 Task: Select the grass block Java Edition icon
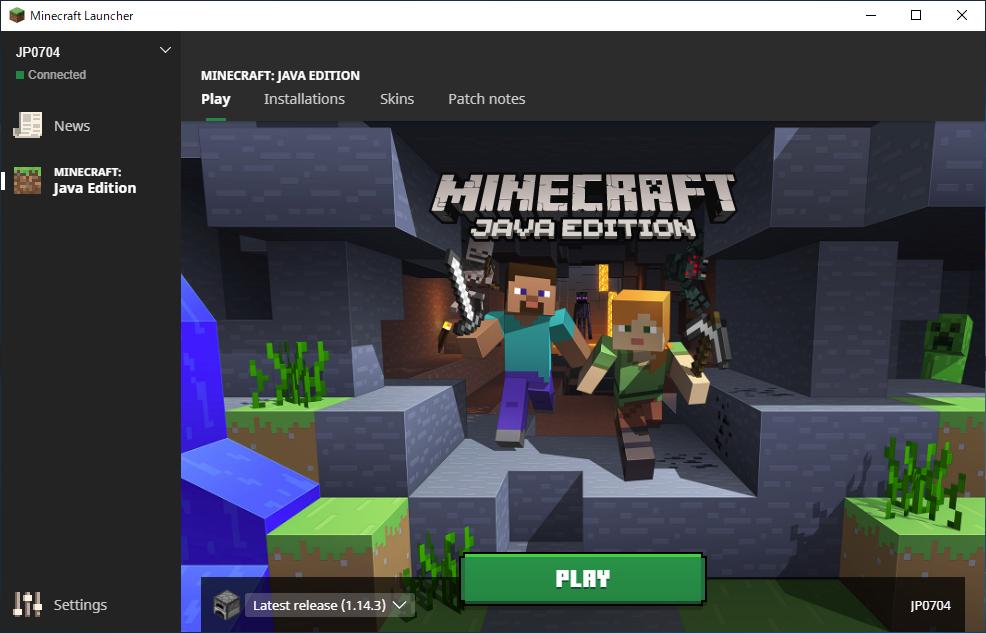click(x=28, y=180)
